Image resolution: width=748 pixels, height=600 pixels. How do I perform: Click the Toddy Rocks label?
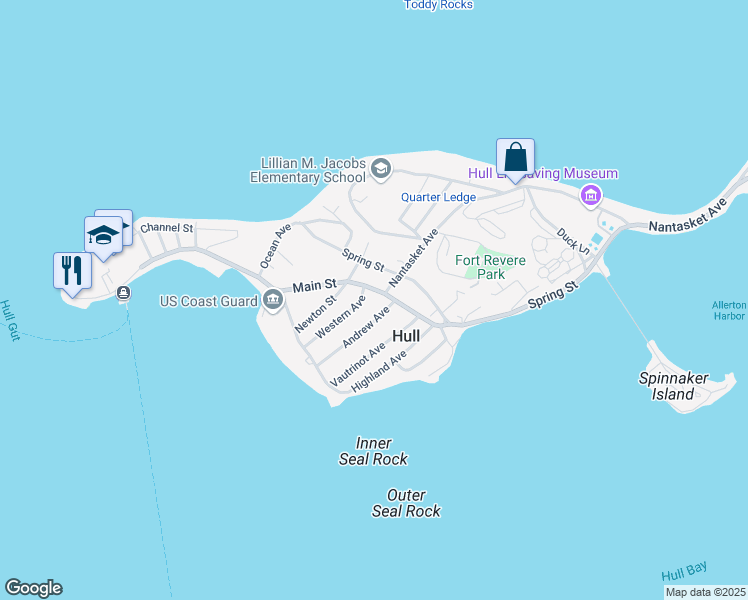point(438,5)
